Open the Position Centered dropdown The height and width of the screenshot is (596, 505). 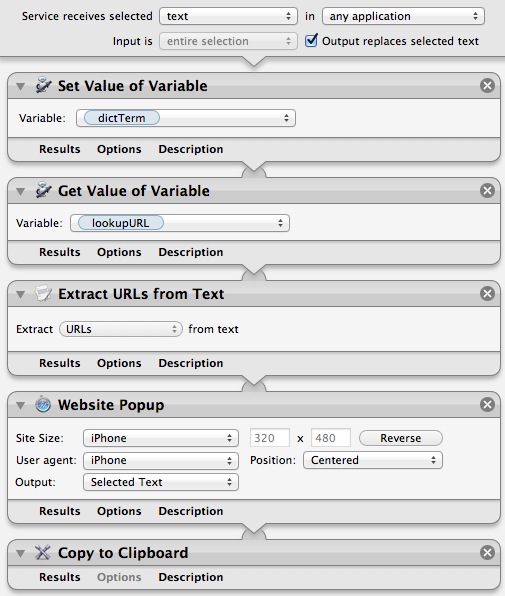(x=373, y=460)
